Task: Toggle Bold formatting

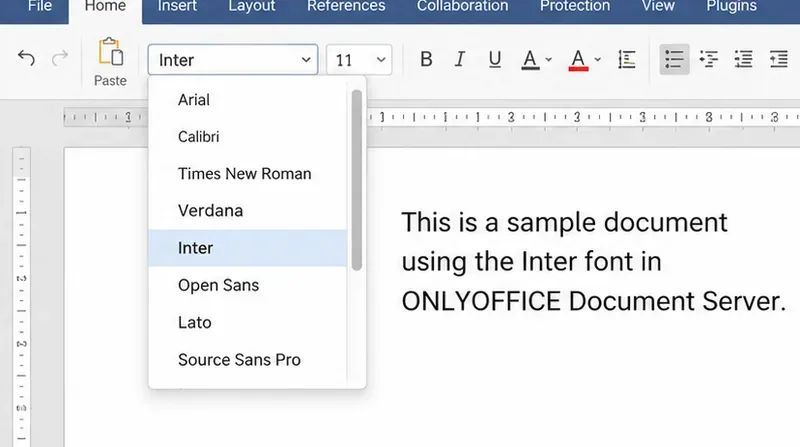Action: click(x=427, y=59)
